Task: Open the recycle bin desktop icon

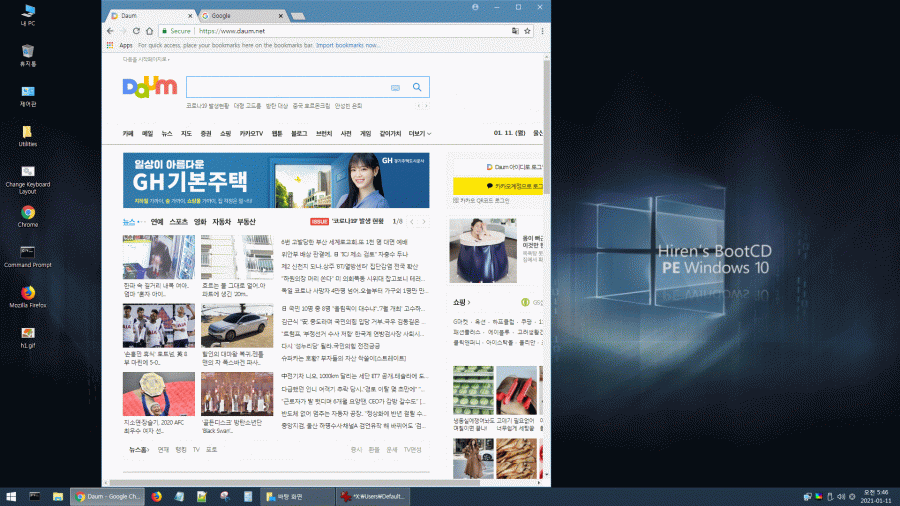Action: tap(28, 56)
